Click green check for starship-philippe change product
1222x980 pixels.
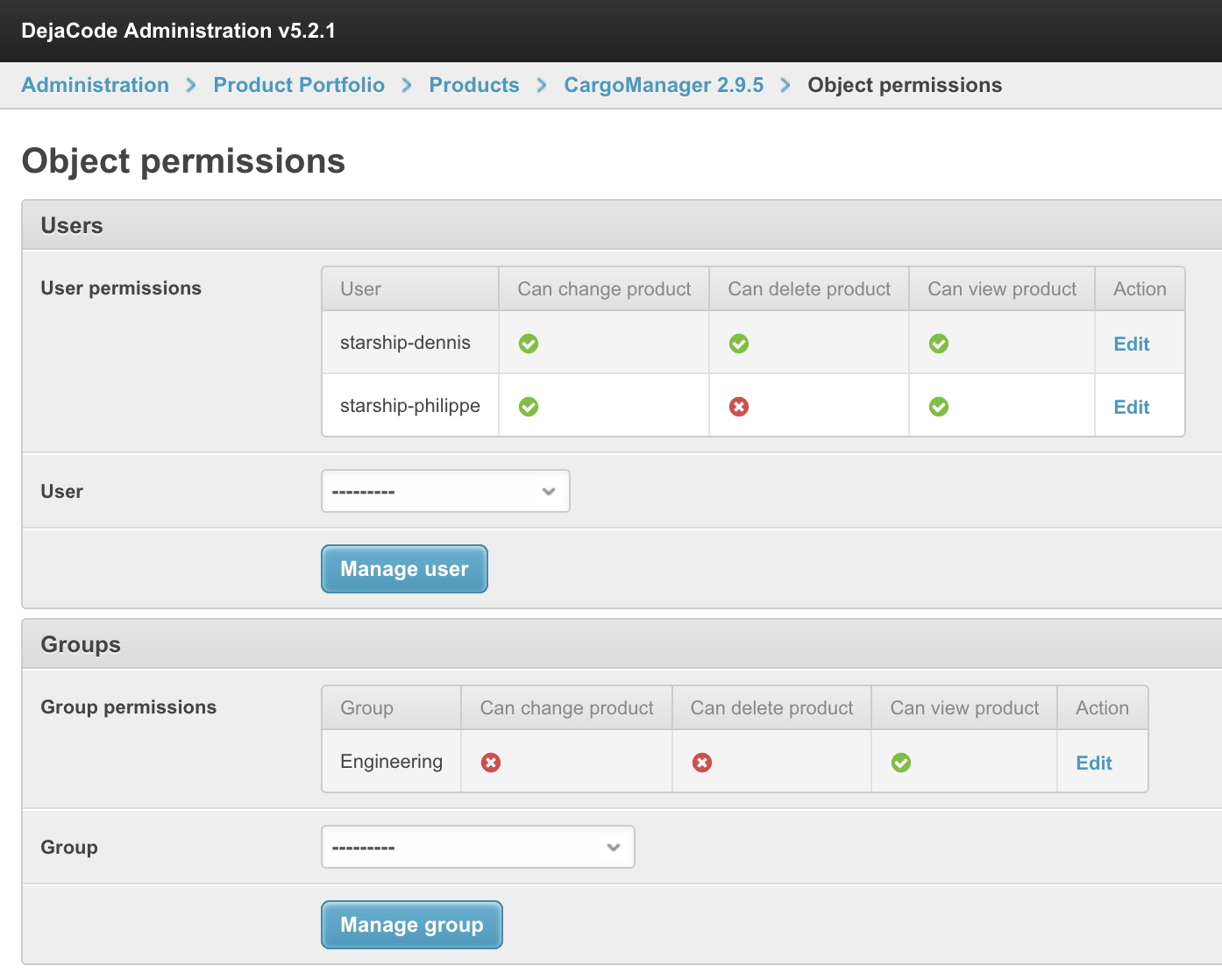pyautogui.click(x=529, y=407)
